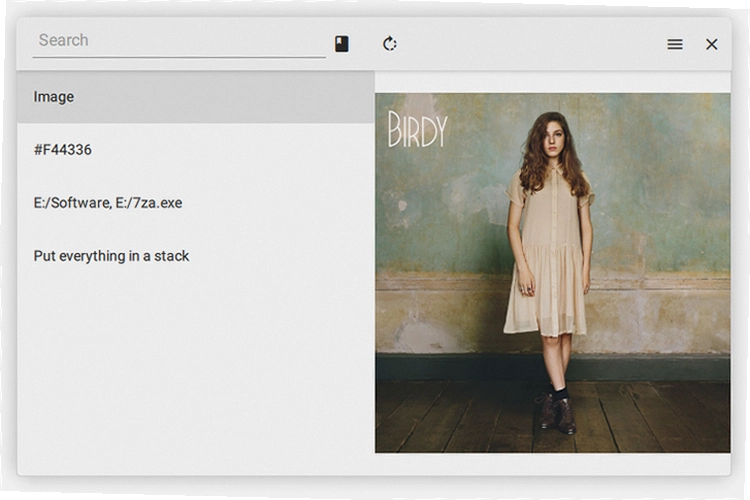Select the #F44336 color entry
This screenshot has width=750, height=500.
pyautogui.click(x=196, y=150)
